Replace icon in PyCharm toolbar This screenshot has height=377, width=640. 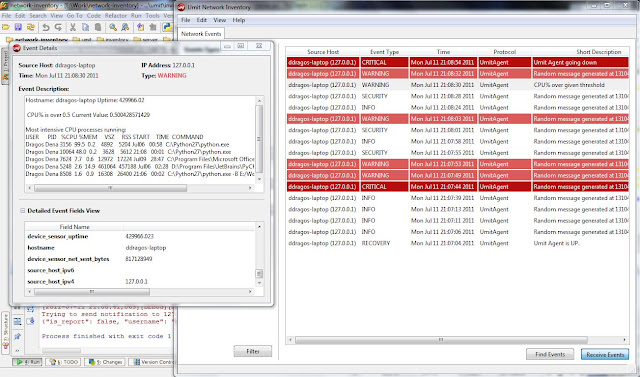tap(125, 27)
